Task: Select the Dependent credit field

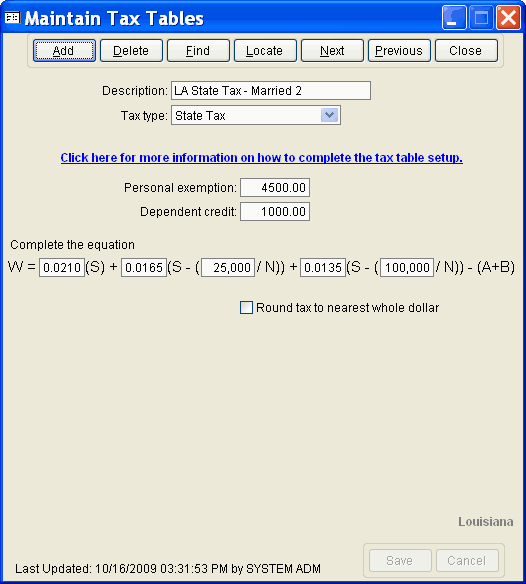Action: (275, 212)
